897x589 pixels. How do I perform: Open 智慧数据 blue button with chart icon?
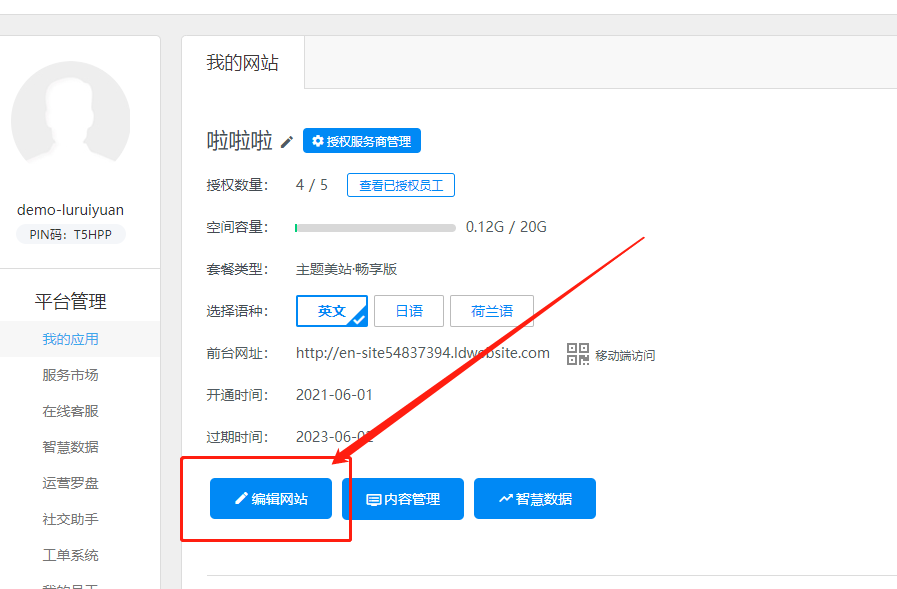pos(534,499)
